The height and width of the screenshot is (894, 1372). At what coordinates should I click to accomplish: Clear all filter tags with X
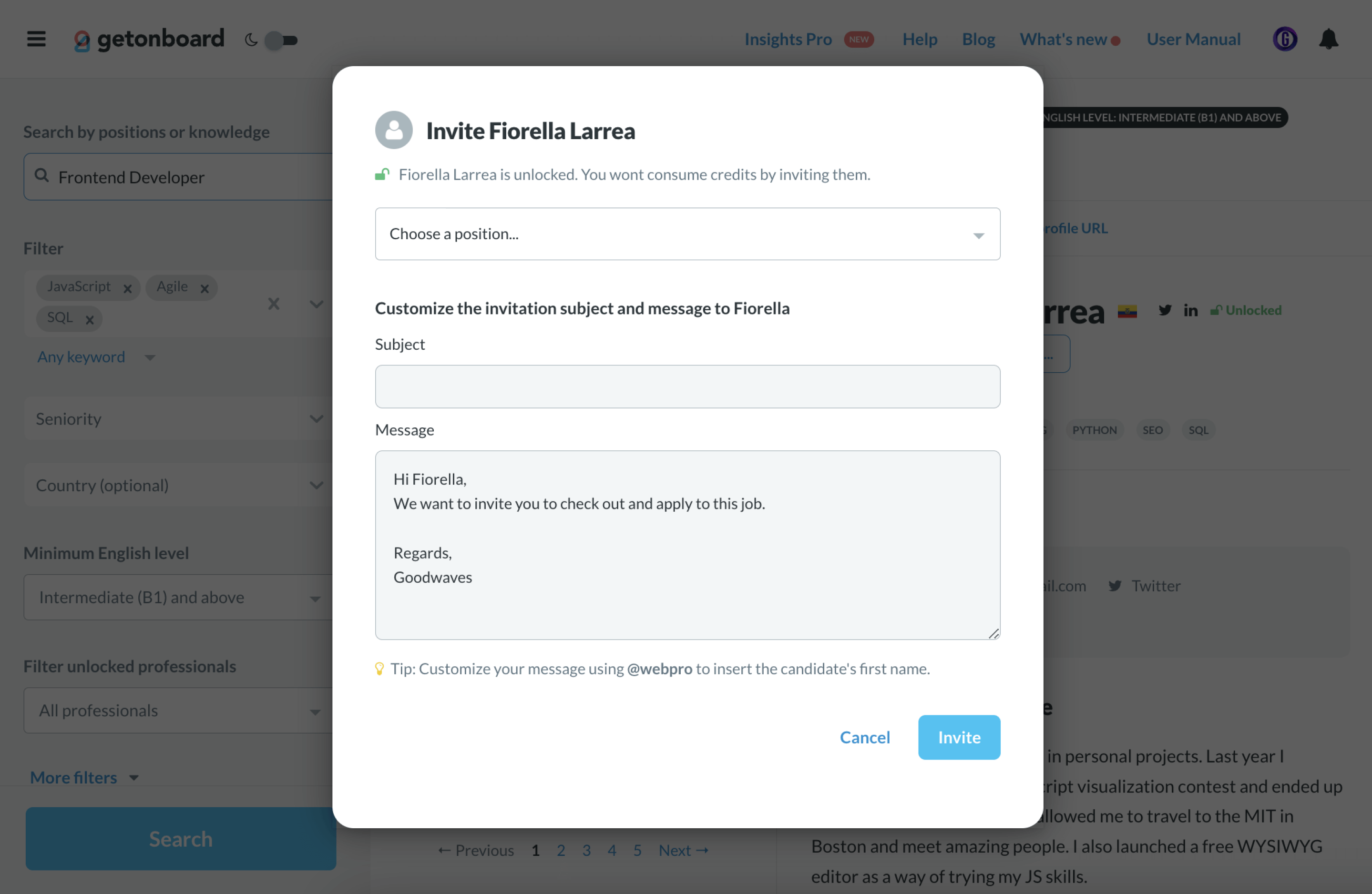click(x=273, y=304)
